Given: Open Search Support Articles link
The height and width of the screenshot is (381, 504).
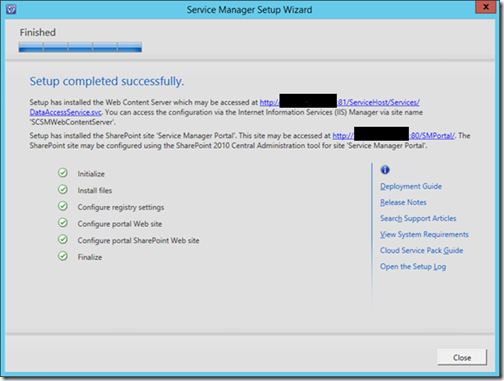Looking at the screenshot, I should point(418,218).
